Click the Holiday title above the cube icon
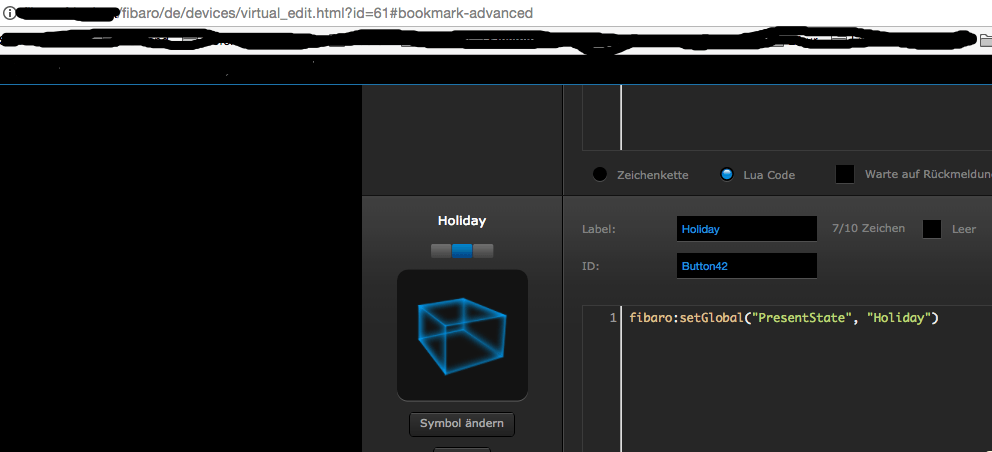The image size is (992, 452). 462,221
